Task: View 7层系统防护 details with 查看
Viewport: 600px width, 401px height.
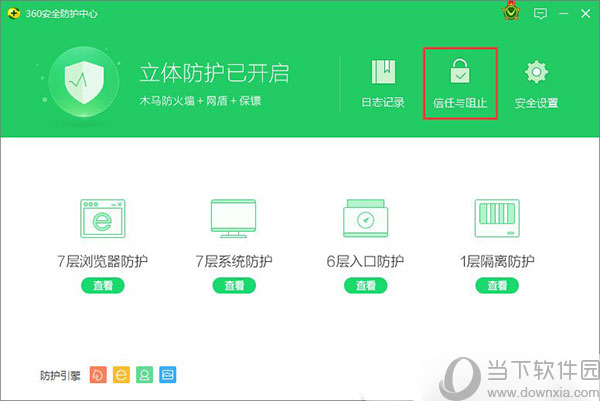Action: tap(234, 285)
